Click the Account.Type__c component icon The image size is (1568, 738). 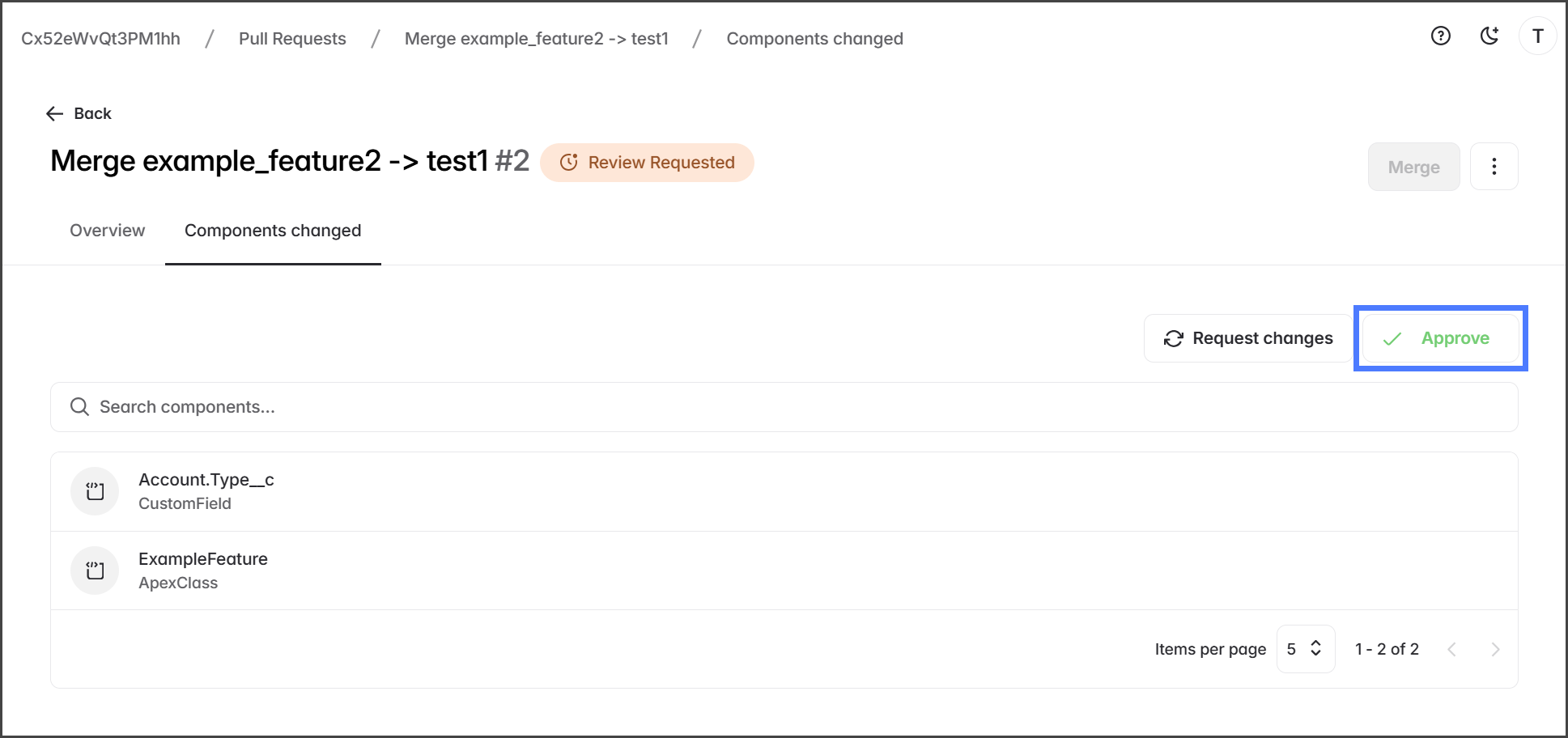[x=96, y=491]
